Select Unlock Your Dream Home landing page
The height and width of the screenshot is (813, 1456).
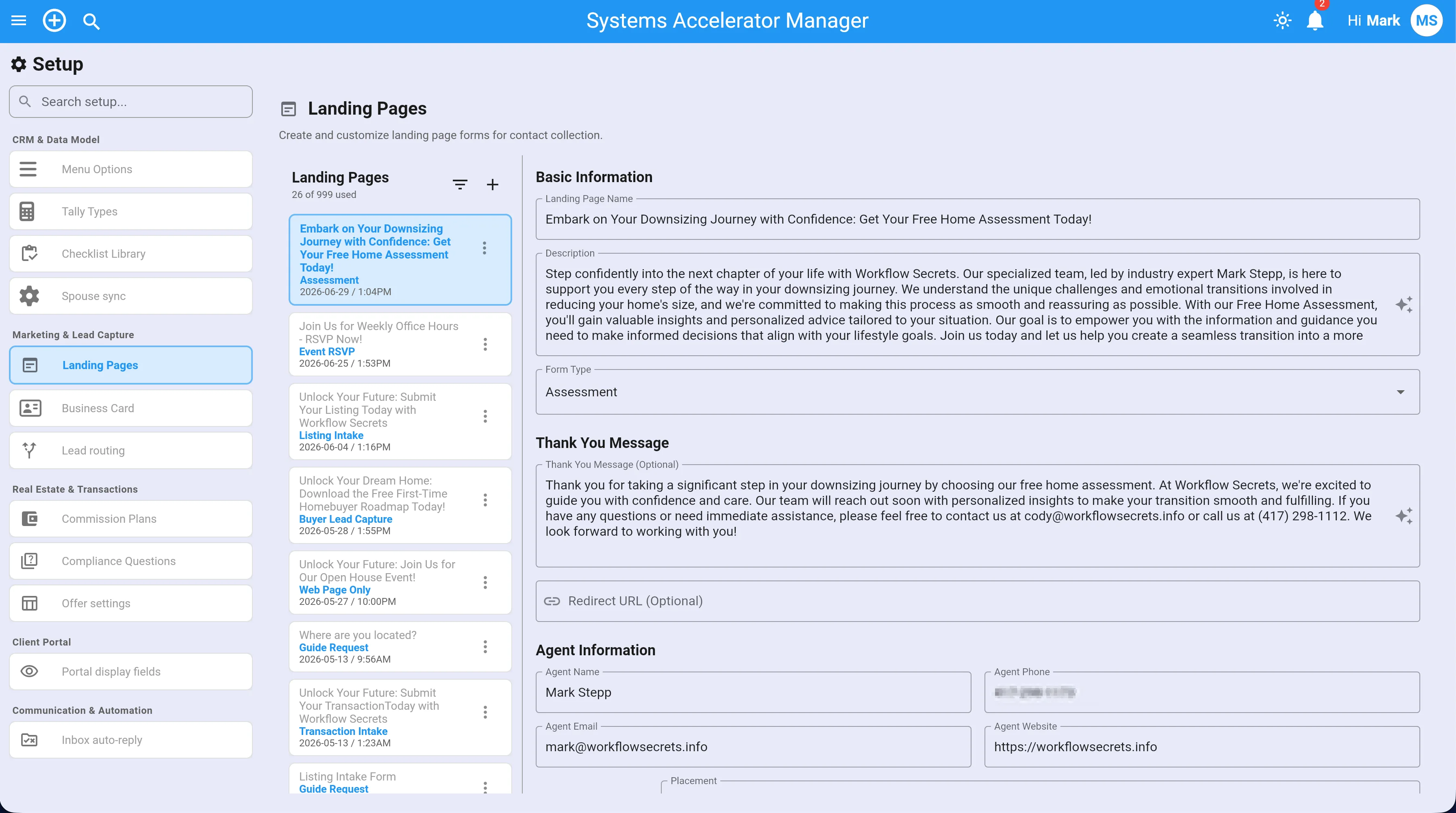point(400,505)
